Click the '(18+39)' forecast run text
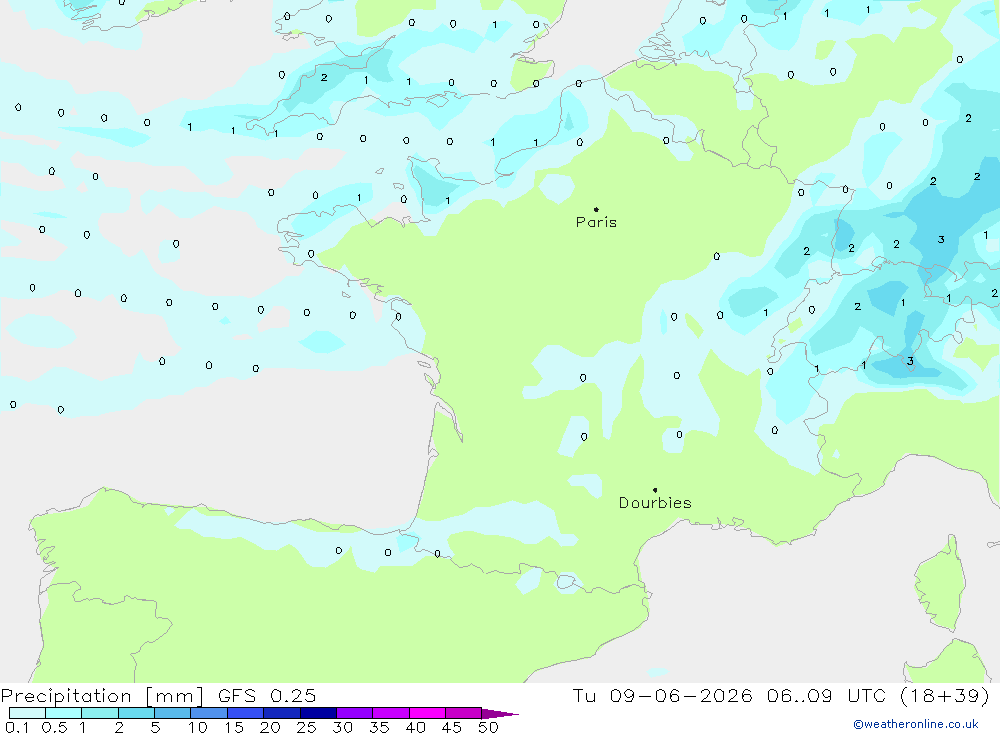 click(x=945, y=696)
